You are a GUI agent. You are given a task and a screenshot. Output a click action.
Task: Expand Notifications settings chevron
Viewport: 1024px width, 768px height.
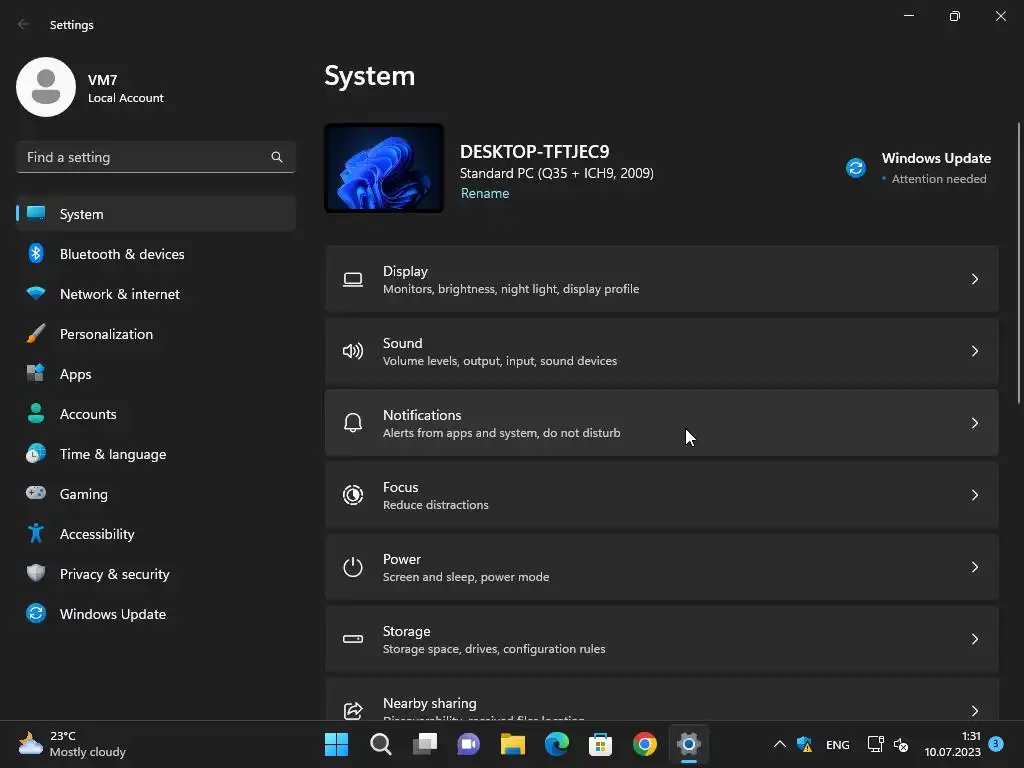(x=974, y=423)
